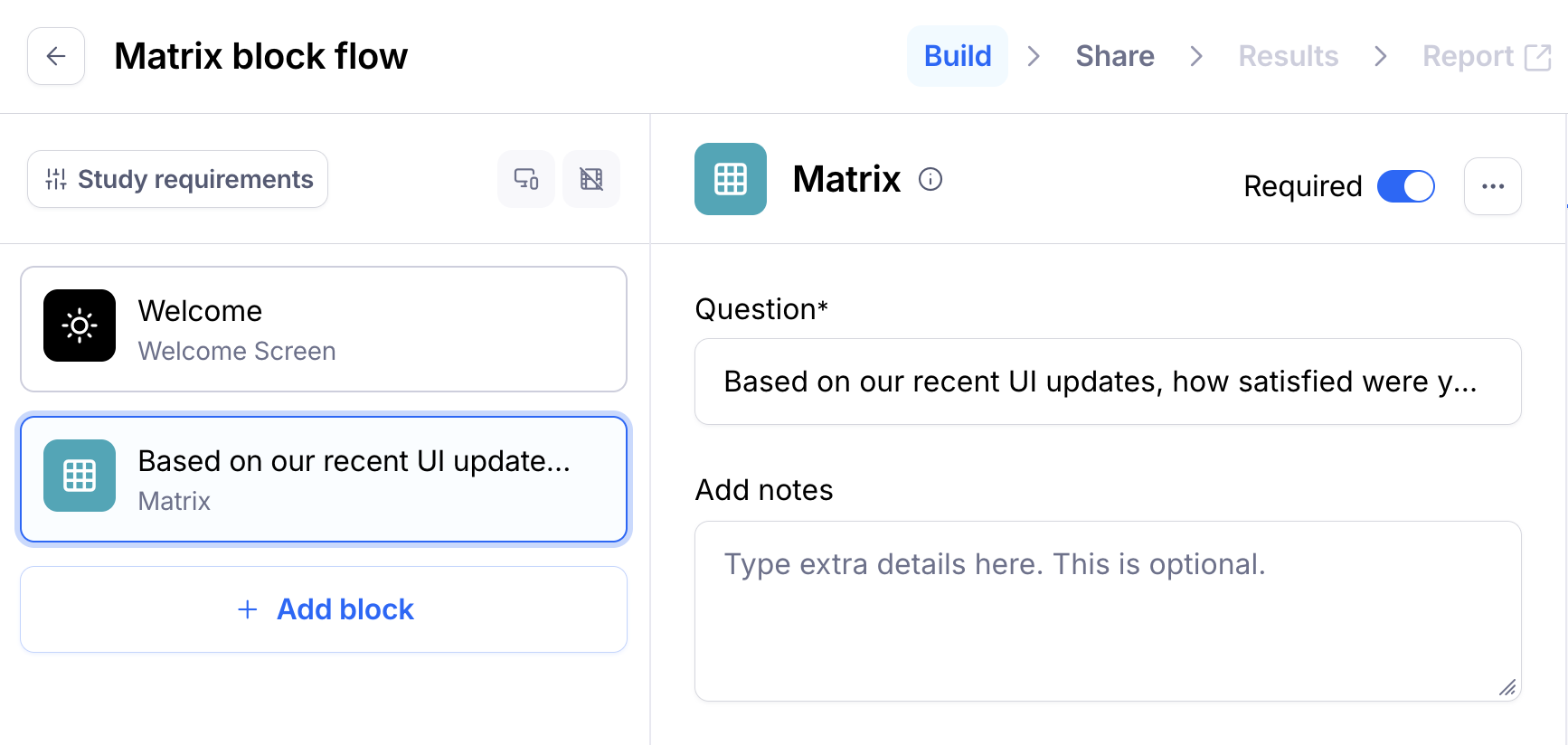The image size is (1568, 745).
Task: Switch to the Build tab
Action: pyautogui.click(x=958, y=56)
